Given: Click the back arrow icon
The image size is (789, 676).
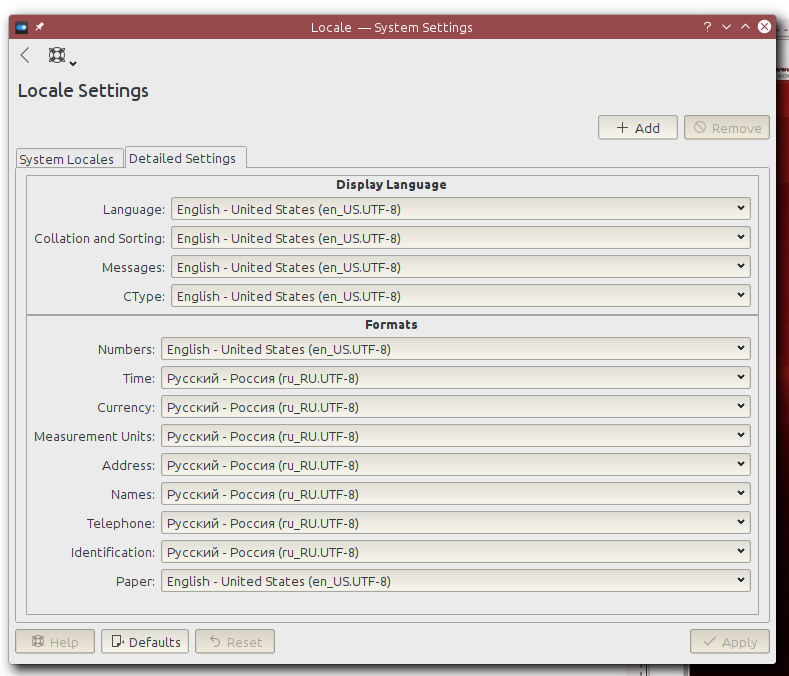Looking at the screenshot, I should pos(25,56).
